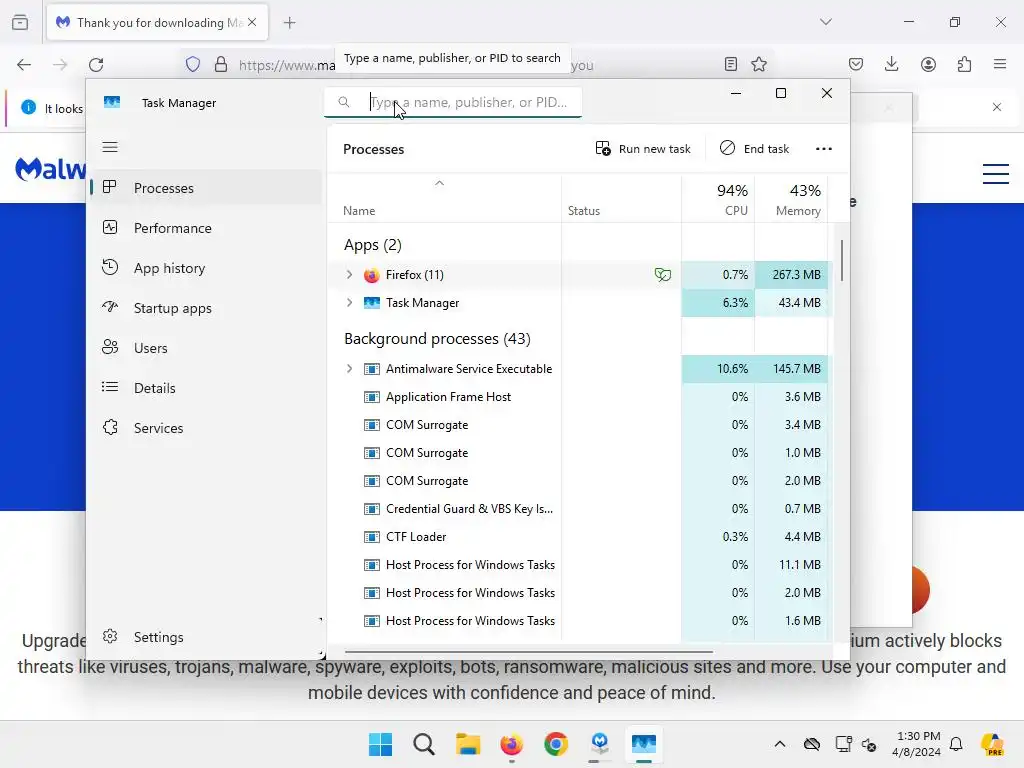Show hidden system tray icons
Viewport: 1024px width, 768px height.
click(780, 744)
